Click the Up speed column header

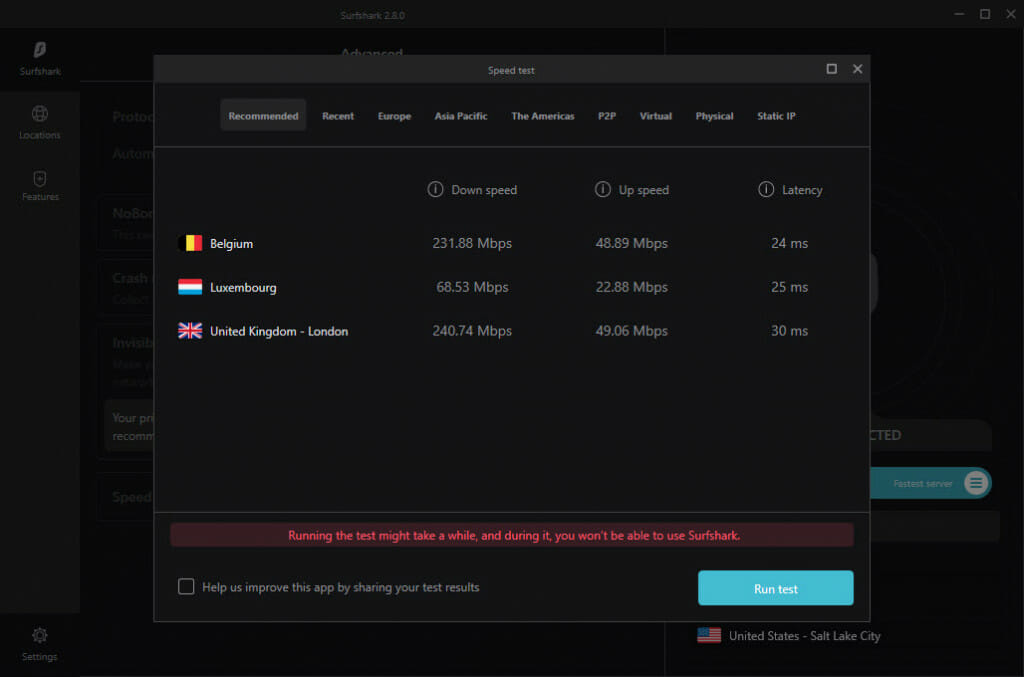pos(644,190)
